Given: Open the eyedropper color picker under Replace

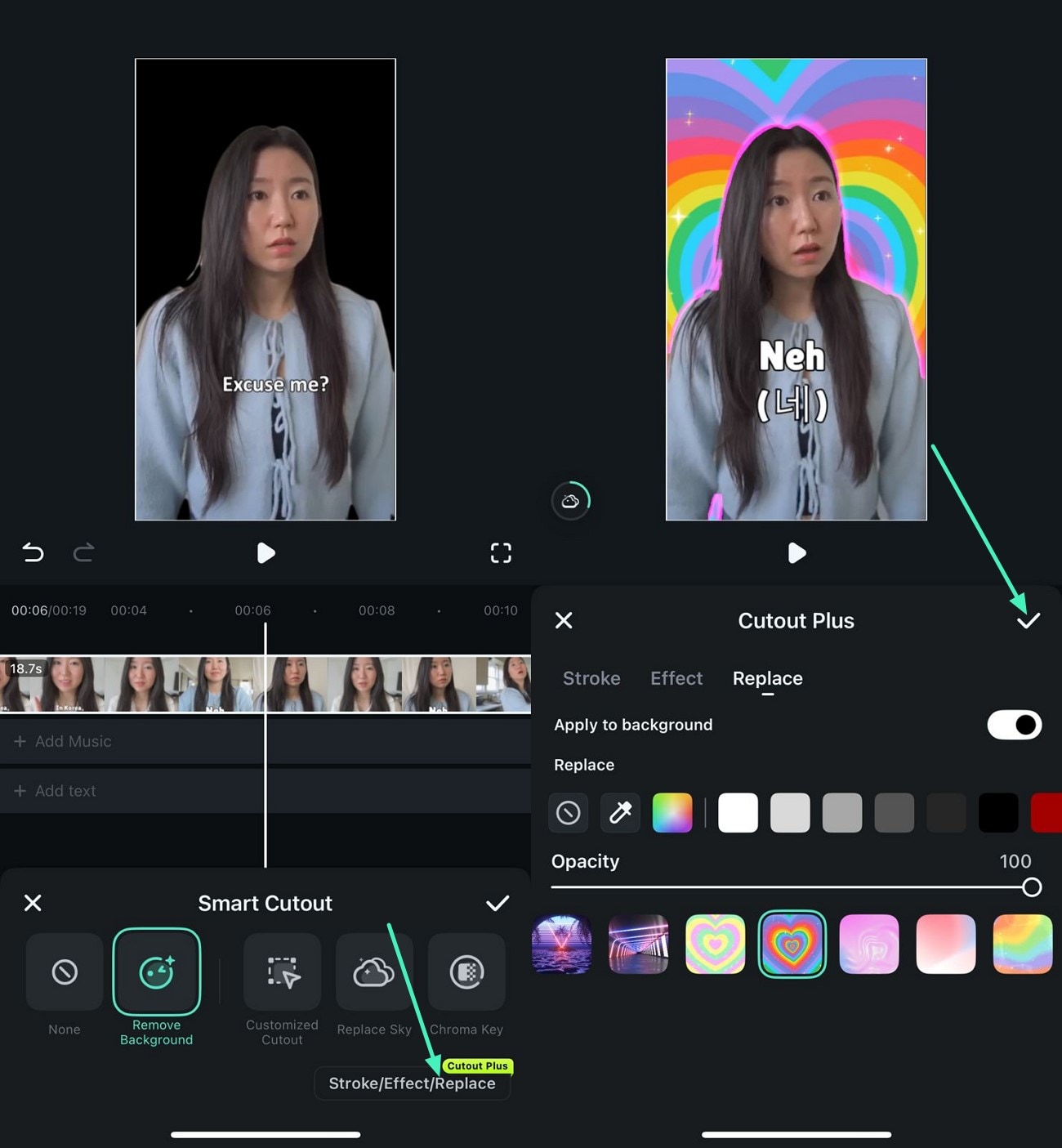Looking at the screenshot, I should pos(620,812).
